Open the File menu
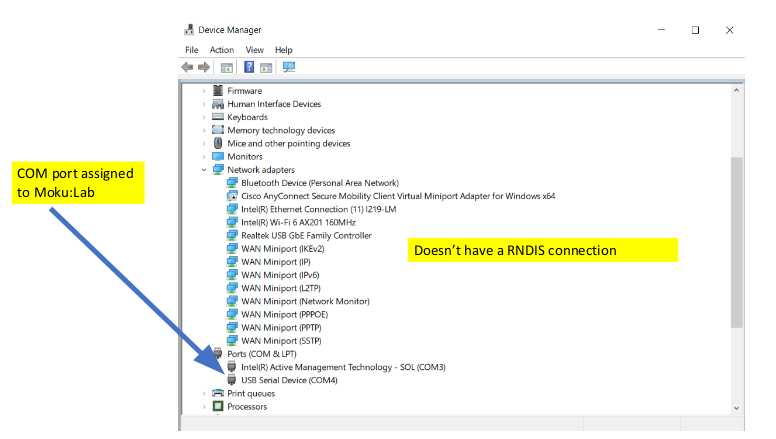Viewport: 776px width, 439px height. pos(192,50)
